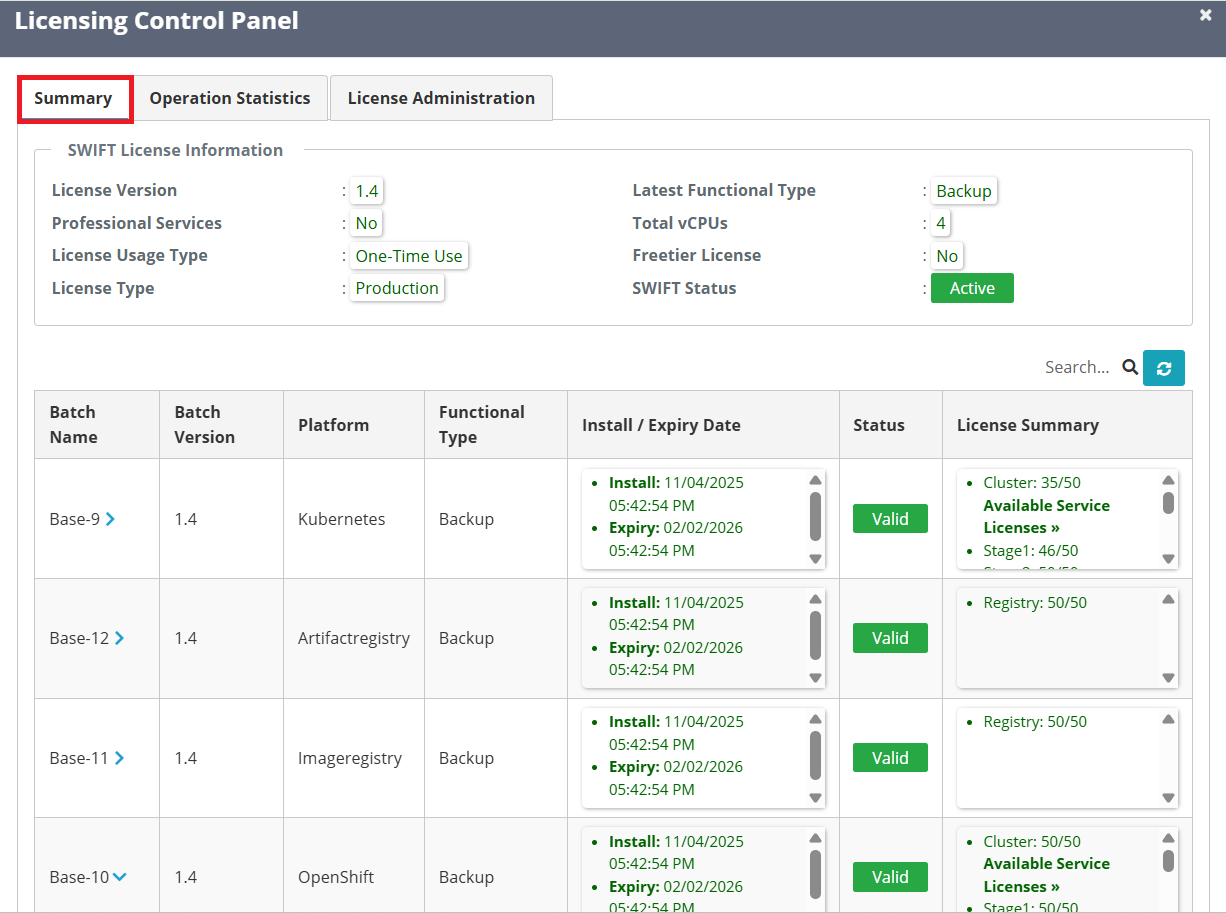Click the Active SWIFT Status badge
This screenshot has width=1226, height=913.
tap(972, 288)
